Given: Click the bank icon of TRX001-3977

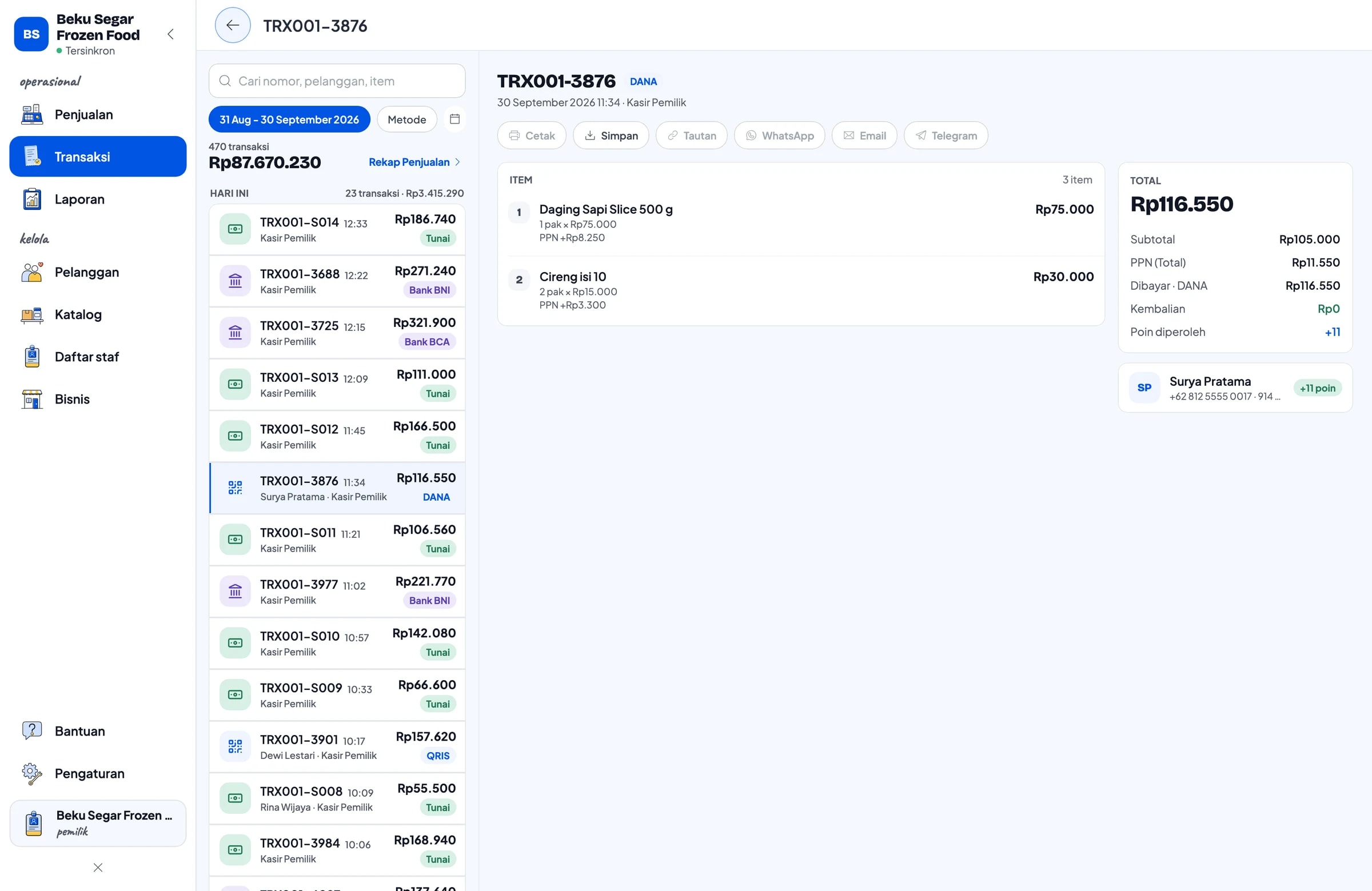Looking at the screenshot, I should coord(235,592).
